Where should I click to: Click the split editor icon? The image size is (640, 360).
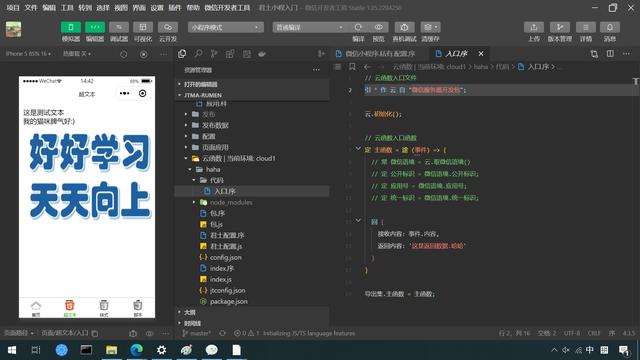pos(610,54)
